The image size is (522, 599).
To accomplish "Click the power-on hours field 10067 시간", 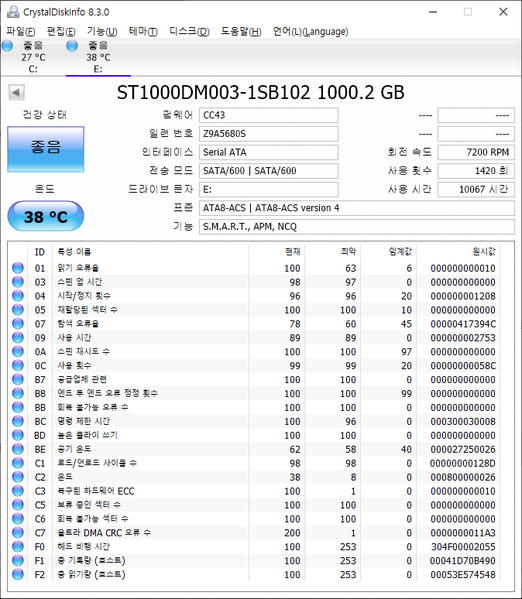I will coord(476,189).
